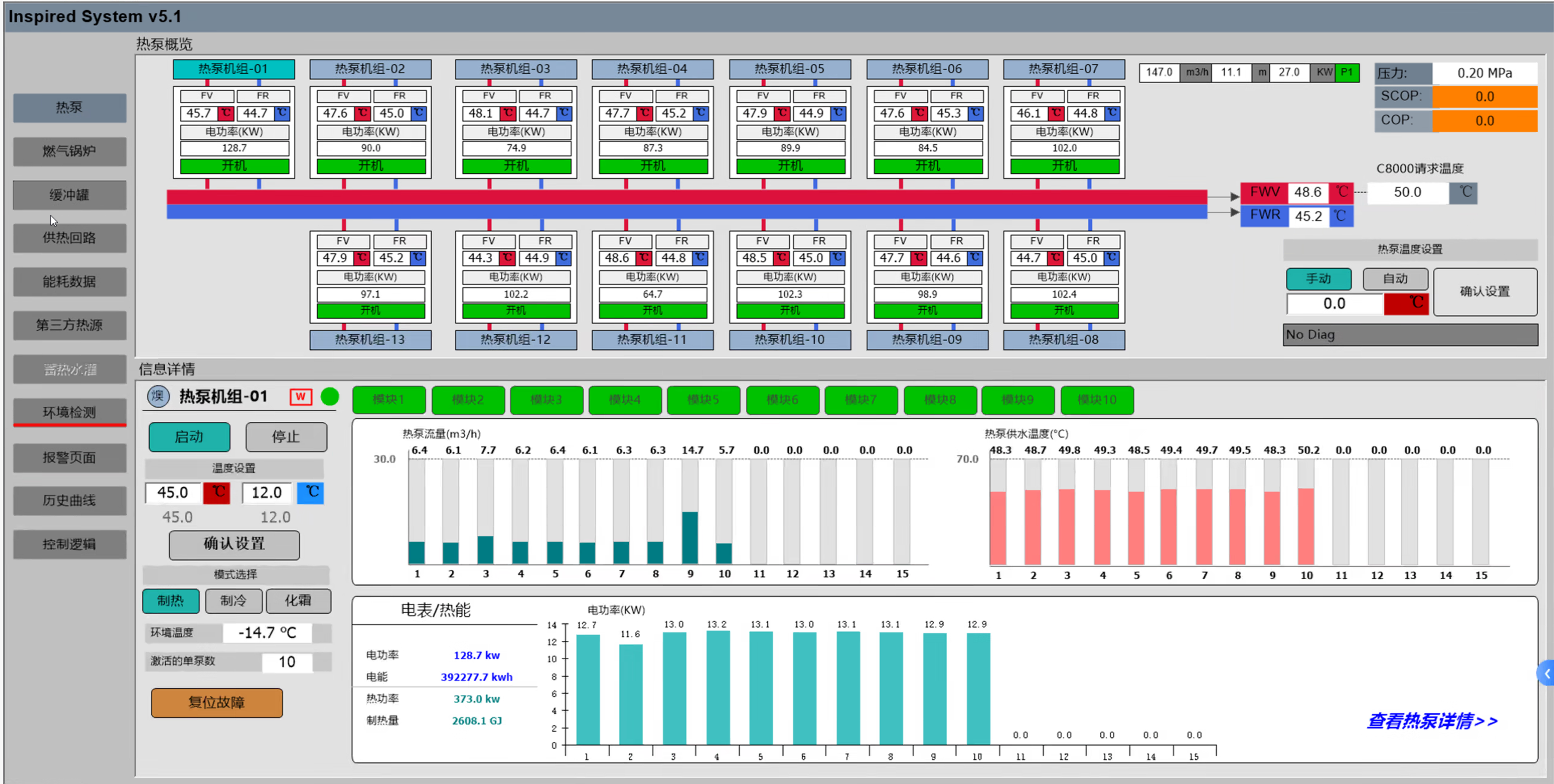Click the 45.0 temperature setpoint input field
The image size is (1554, 784).
tap(173, 493)
